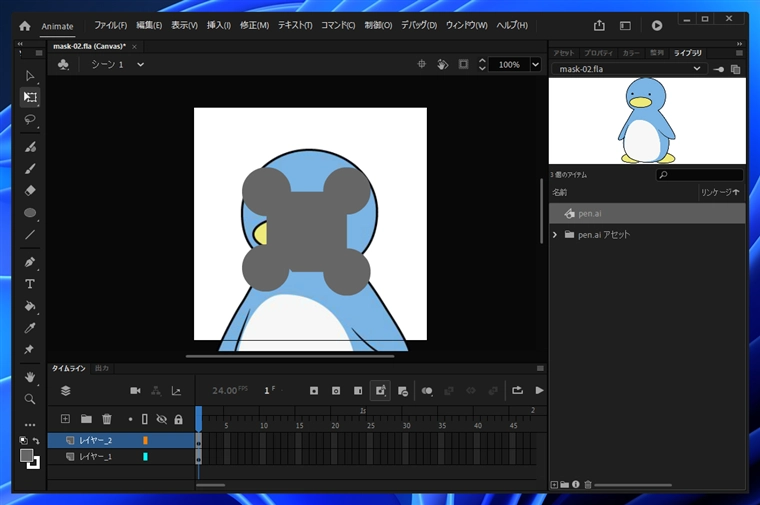760x505 pixels.
Task: Toggle lock all layers
Action: click(178, 419)
